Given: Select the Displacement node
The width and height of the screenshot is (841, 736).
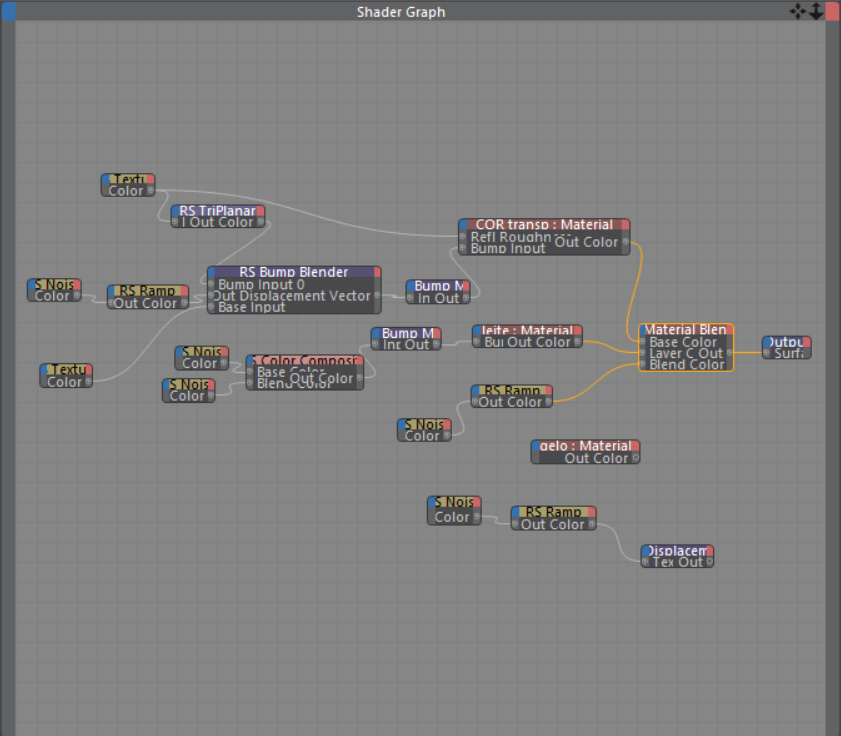Looking at the screenshot, I should point(677,556).
